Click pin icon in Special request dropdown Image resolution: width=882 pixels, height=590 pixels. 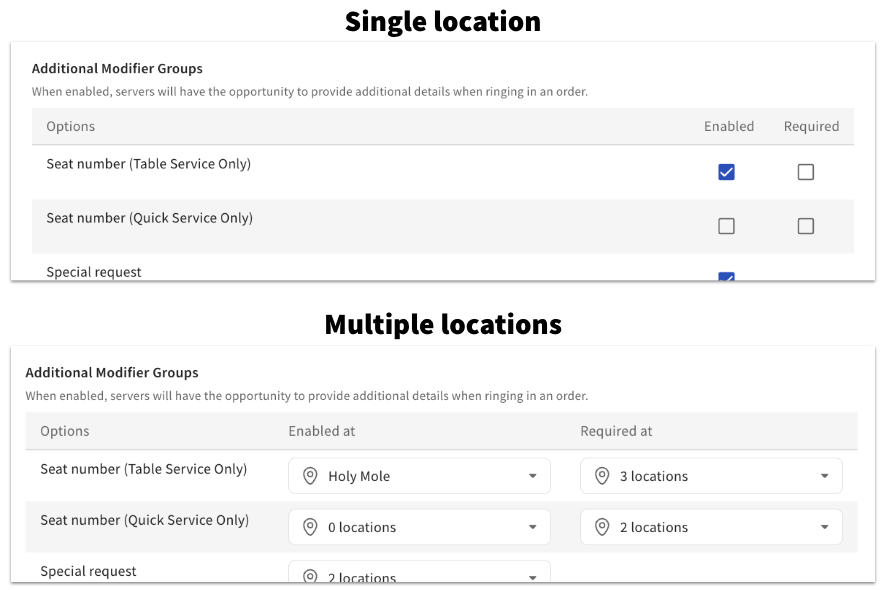pyautogui.click(x=310, y=576)
